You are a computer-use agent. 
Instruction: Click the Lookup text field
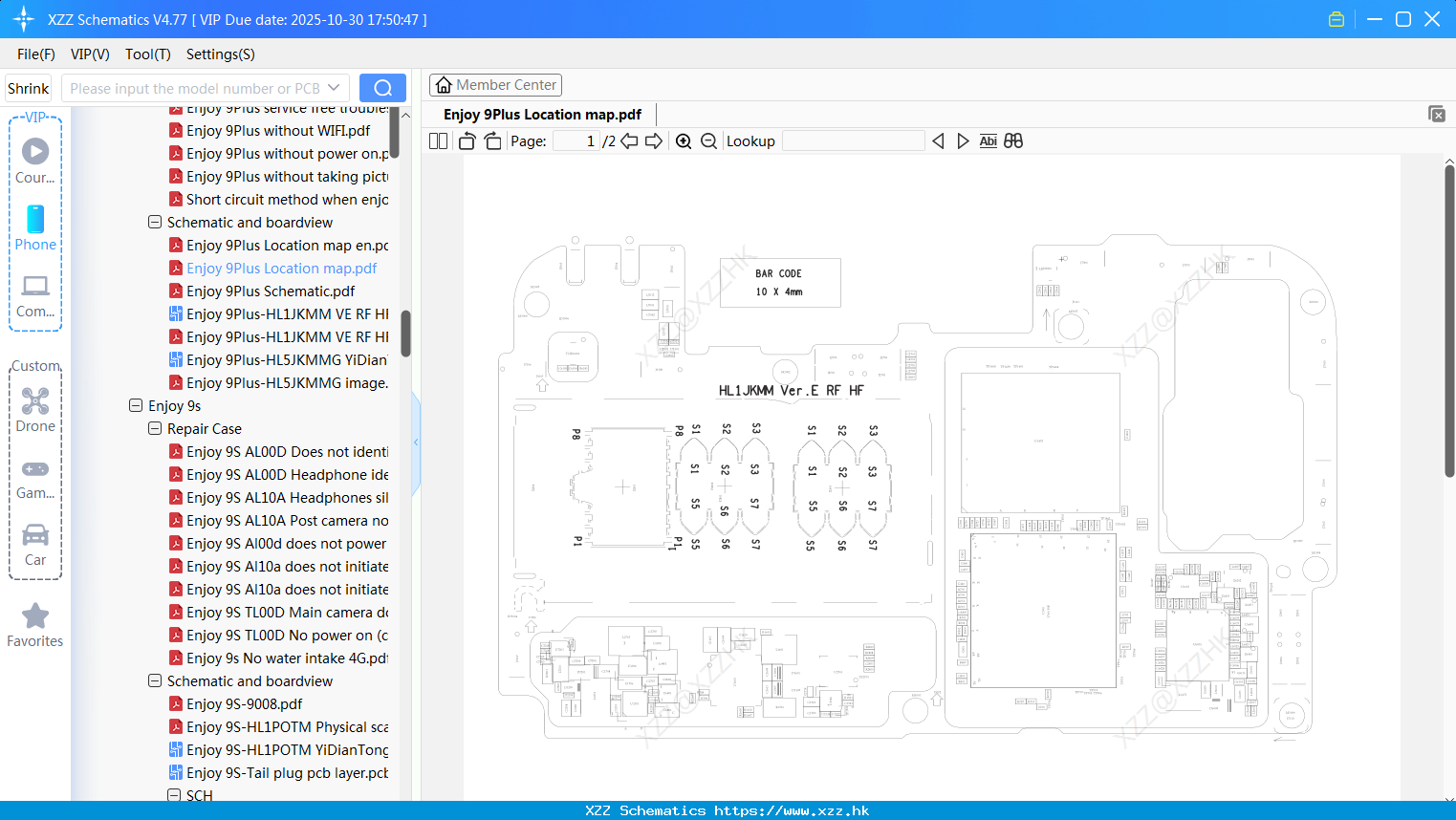tap(853, 140)
